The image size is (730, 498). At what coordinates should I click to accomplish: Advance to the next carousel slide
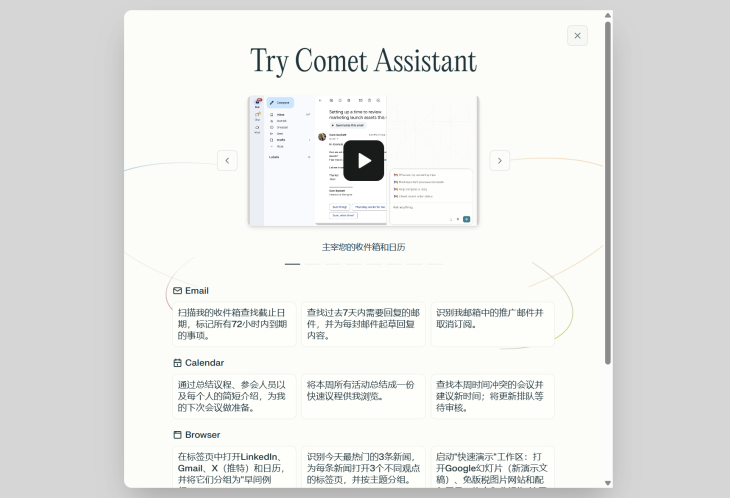[x=500, y=161]
